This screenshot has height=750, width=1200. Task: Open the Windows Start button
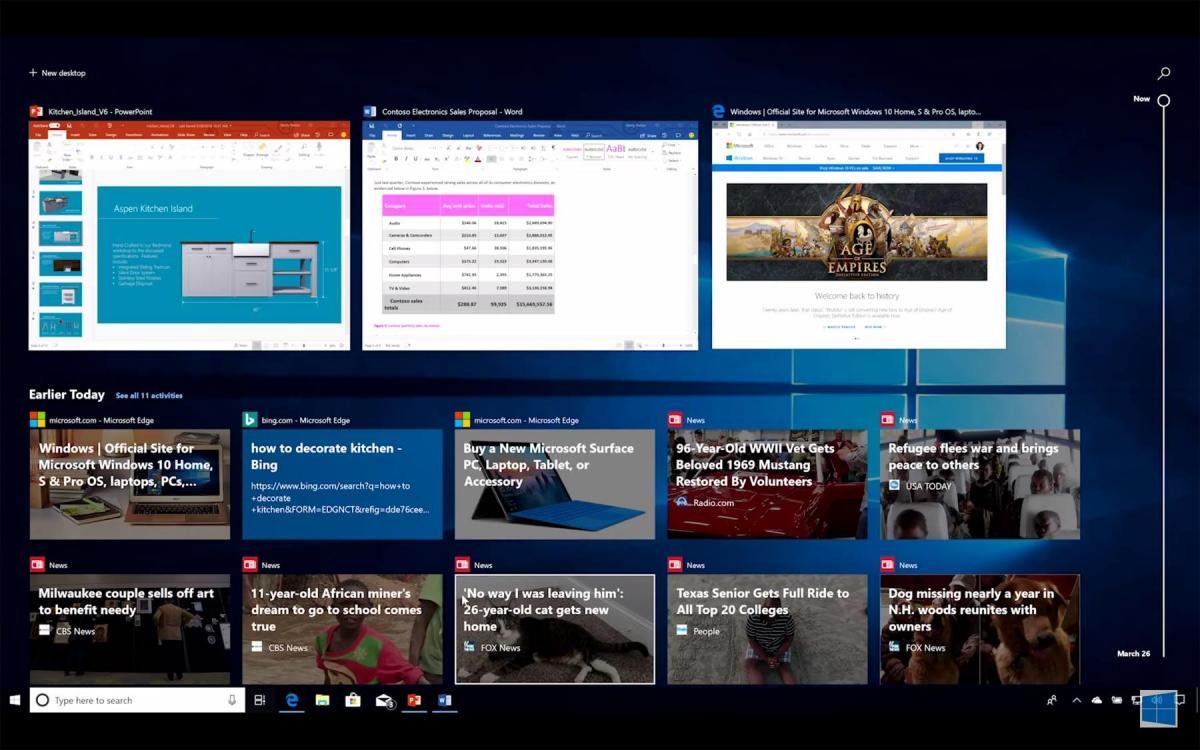point(15,700)
